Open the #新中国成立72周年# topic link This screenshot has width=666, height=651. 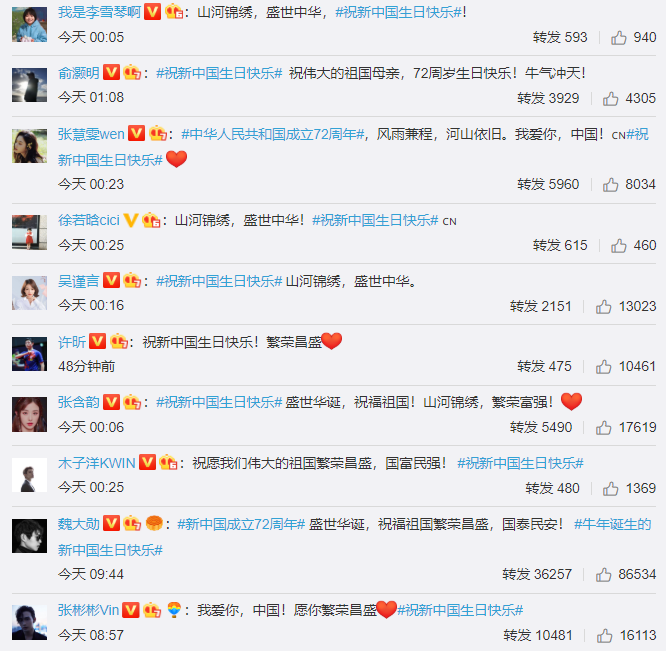tap(241, 524)
